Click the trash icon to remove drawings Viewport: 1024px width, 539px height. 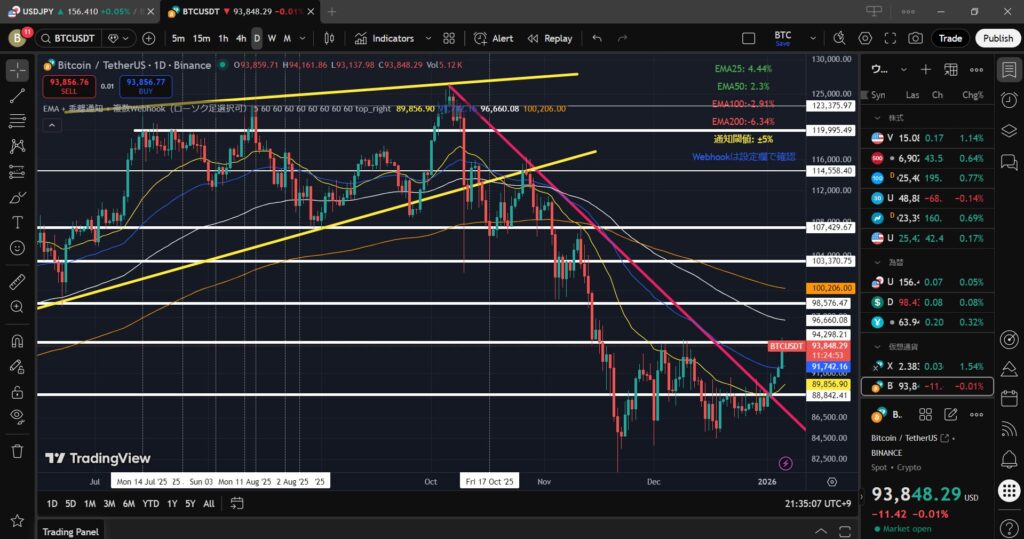pyautogui.click(x=17, y=451)
